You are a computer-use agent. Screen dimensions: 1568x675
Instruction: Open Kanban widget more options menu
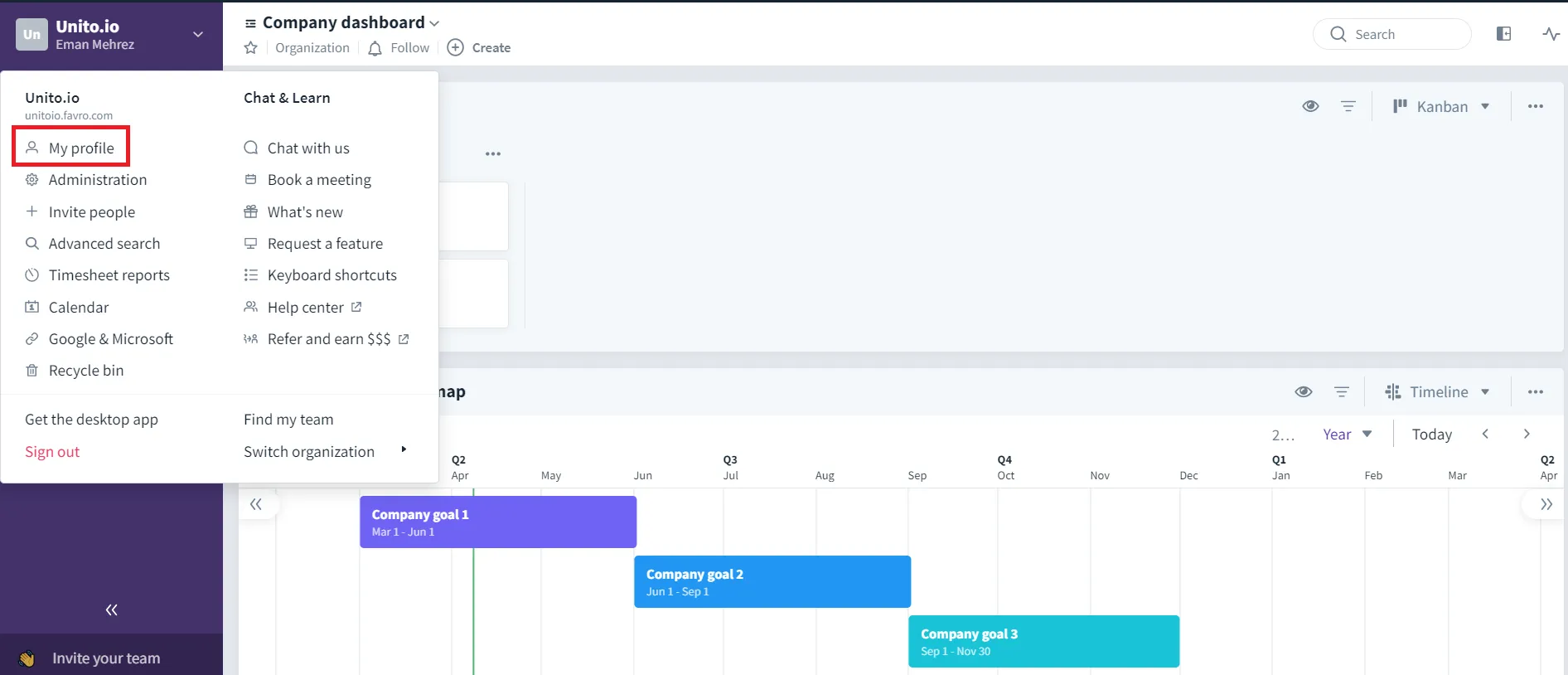click(1536, 106)
